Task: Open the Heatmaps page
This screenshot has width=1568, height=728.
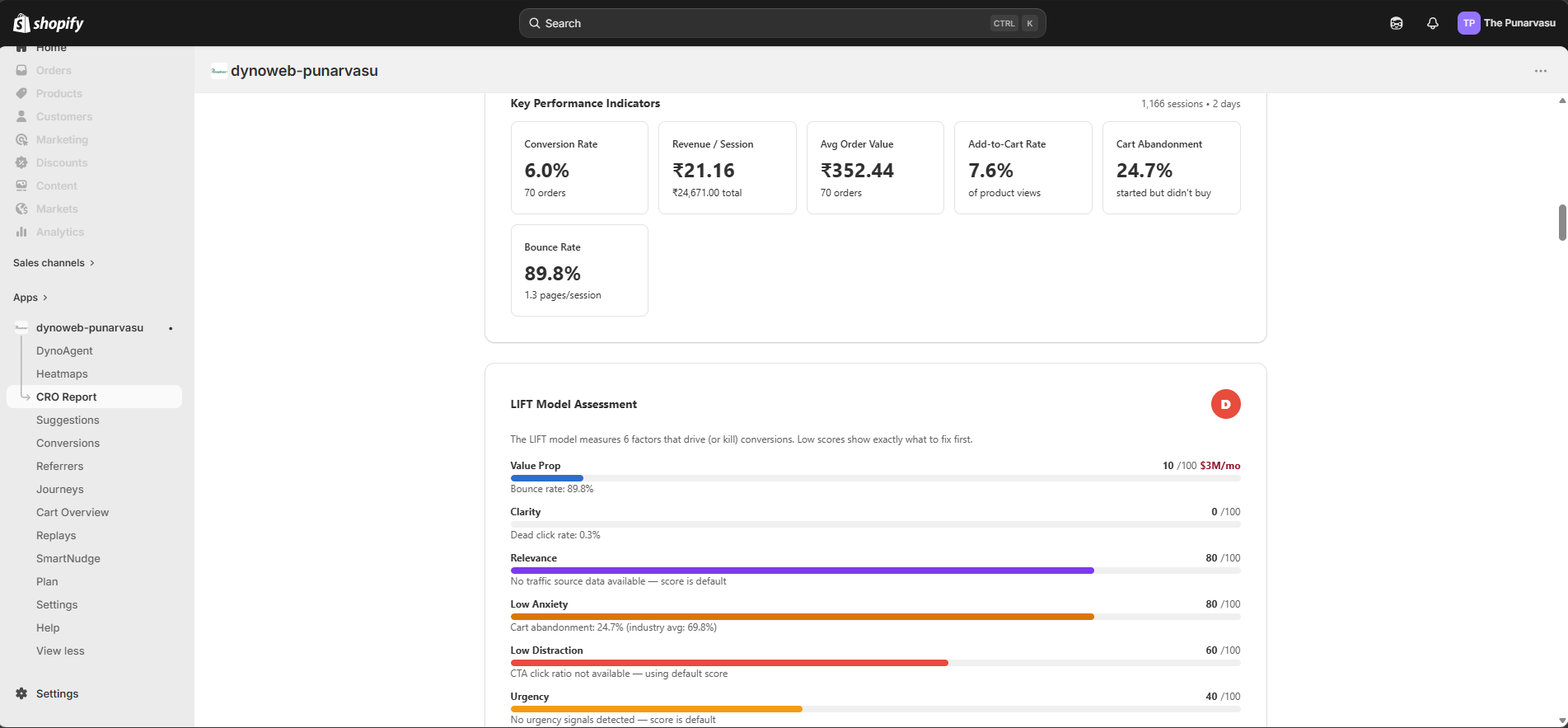Action: pos(62,373)
